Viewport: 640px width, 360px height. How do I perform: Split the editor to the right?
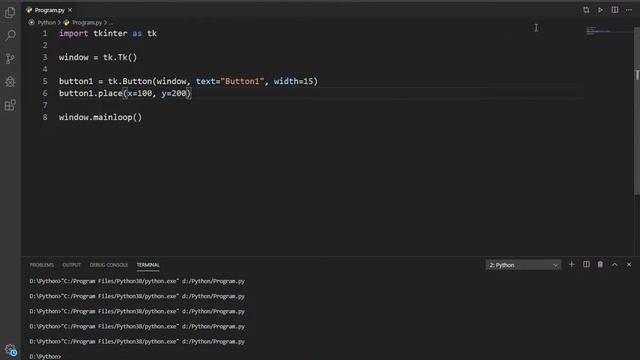[614, 10]
